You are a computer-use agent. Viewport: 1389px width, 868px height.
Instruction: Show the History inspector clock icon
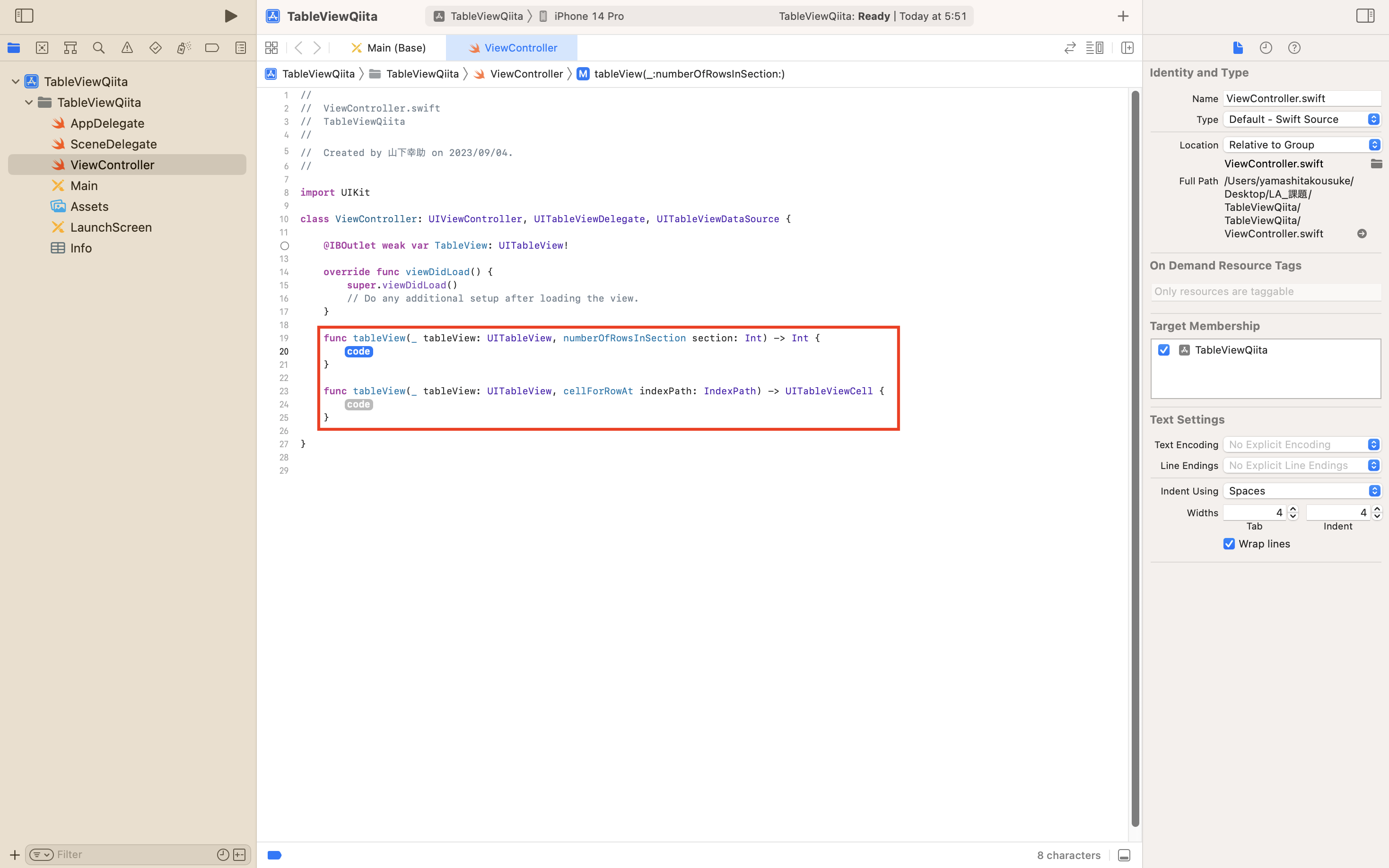(1266, 48)
